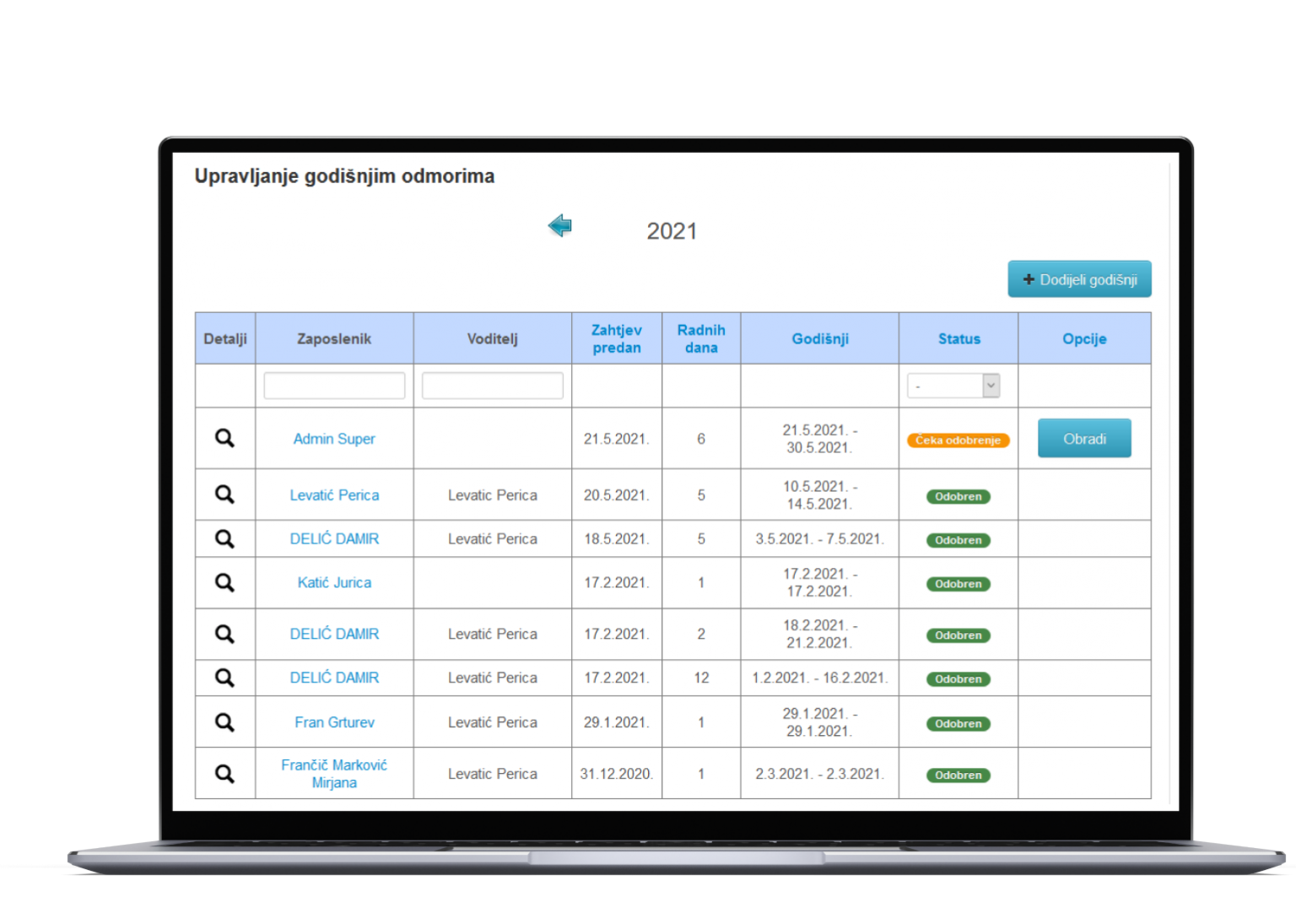Open details magnifier for Levatić Perica employee row
The width and height of the screenshot is (1296, 924).
click(x=224, y=494)
